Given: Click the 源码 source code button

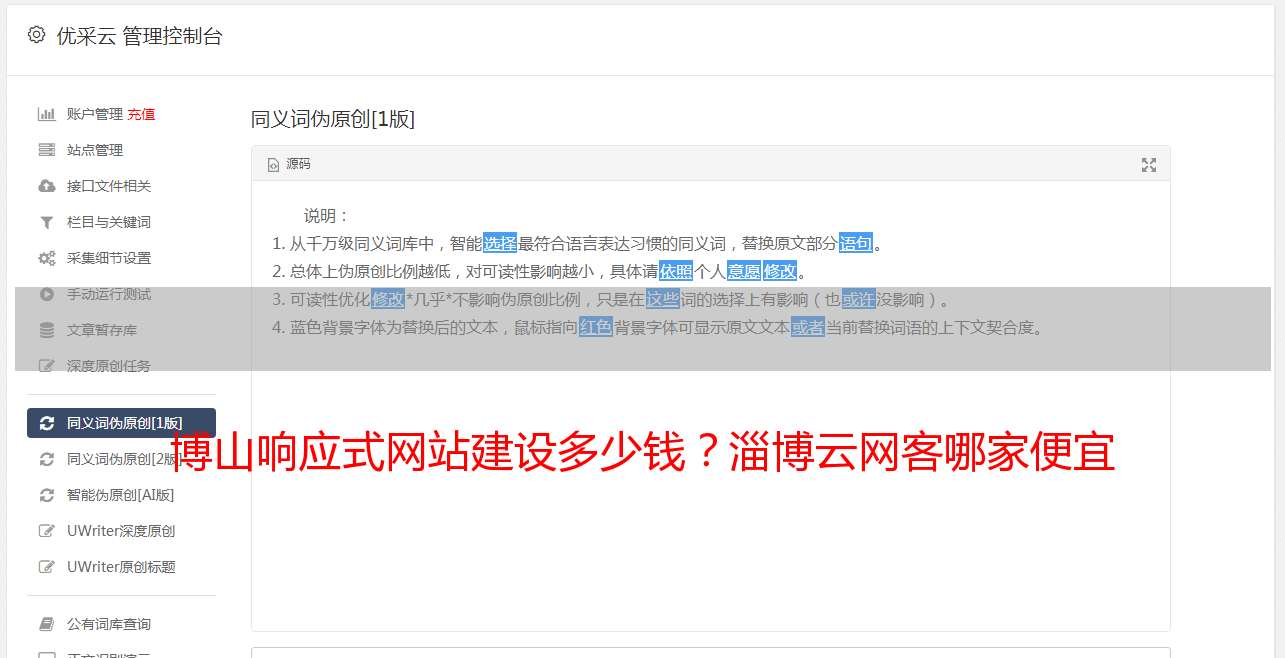Looking at the screenshot, I should [x=289, y=164].
